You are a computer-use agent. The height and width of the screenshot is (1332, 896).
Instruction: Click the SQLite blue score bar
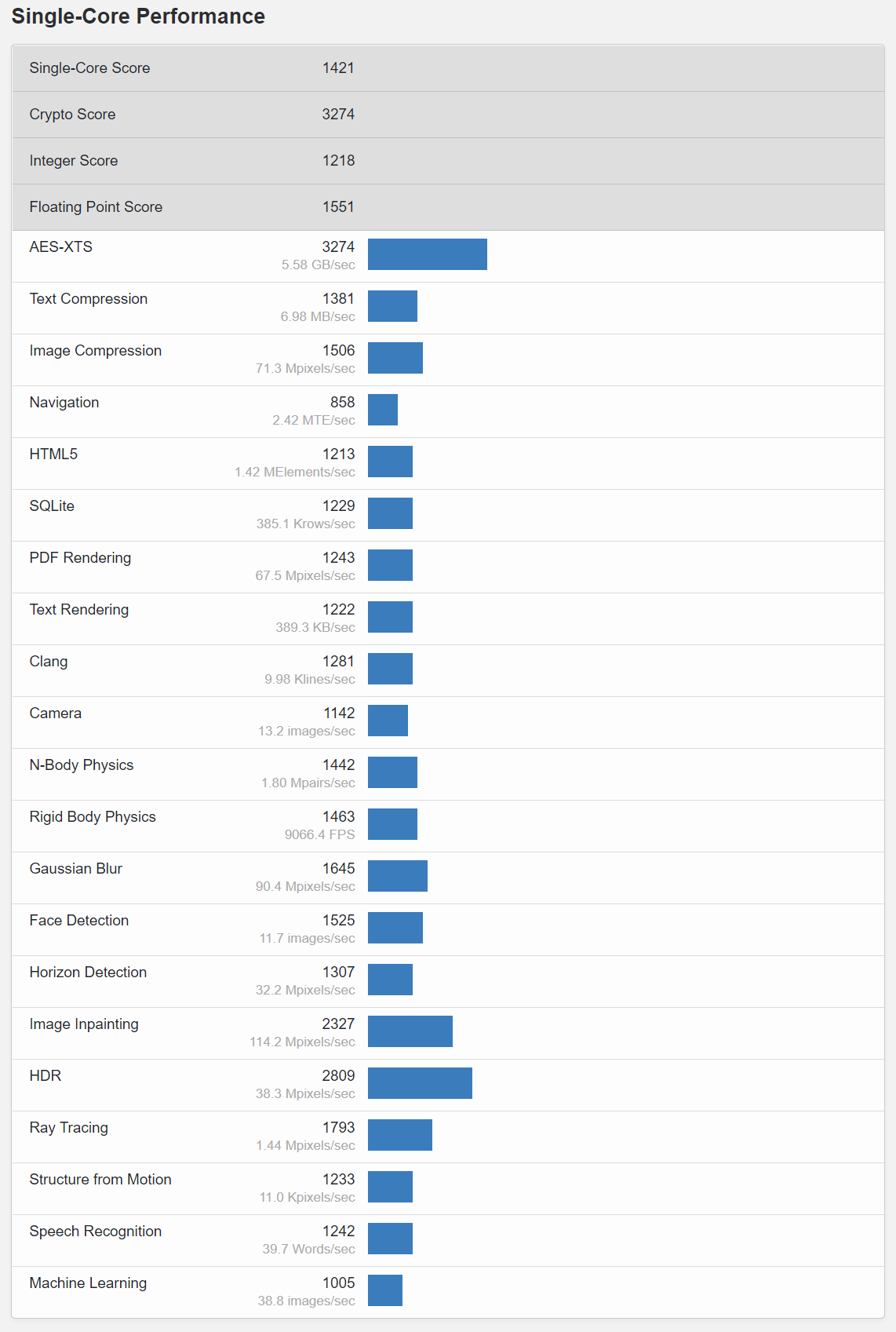[x=390, y=513]
